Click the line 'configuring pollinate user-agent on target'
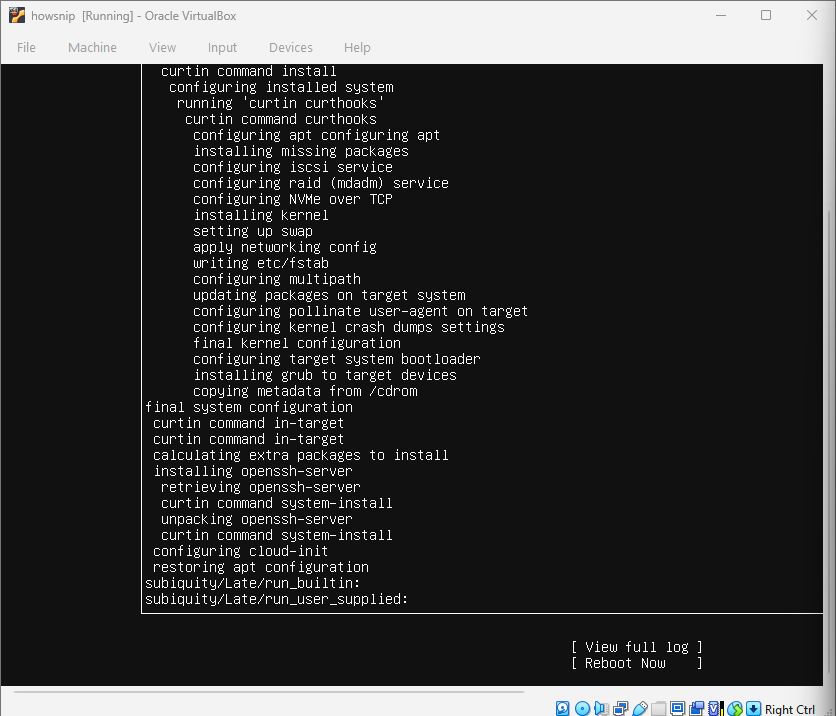Viewport: 836px width, 716px height. click(x=360, y=311)
